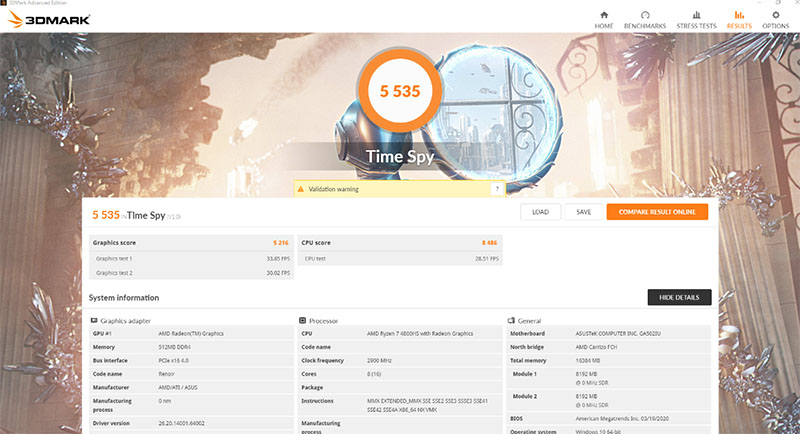Click the Graphics adapter section title
Viewport: 800px width, 434px height.
click(126, 321)
